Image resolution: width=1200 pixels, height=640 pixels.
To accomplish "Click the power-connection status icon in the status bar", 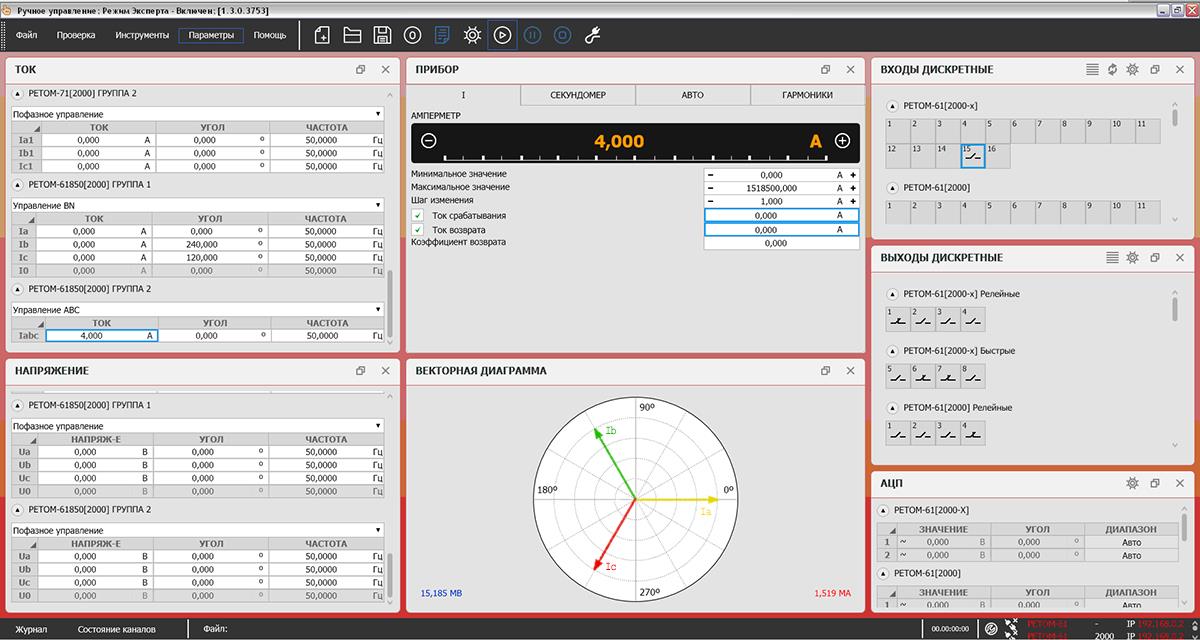I will pyautogui.click(x=989, y=629).
